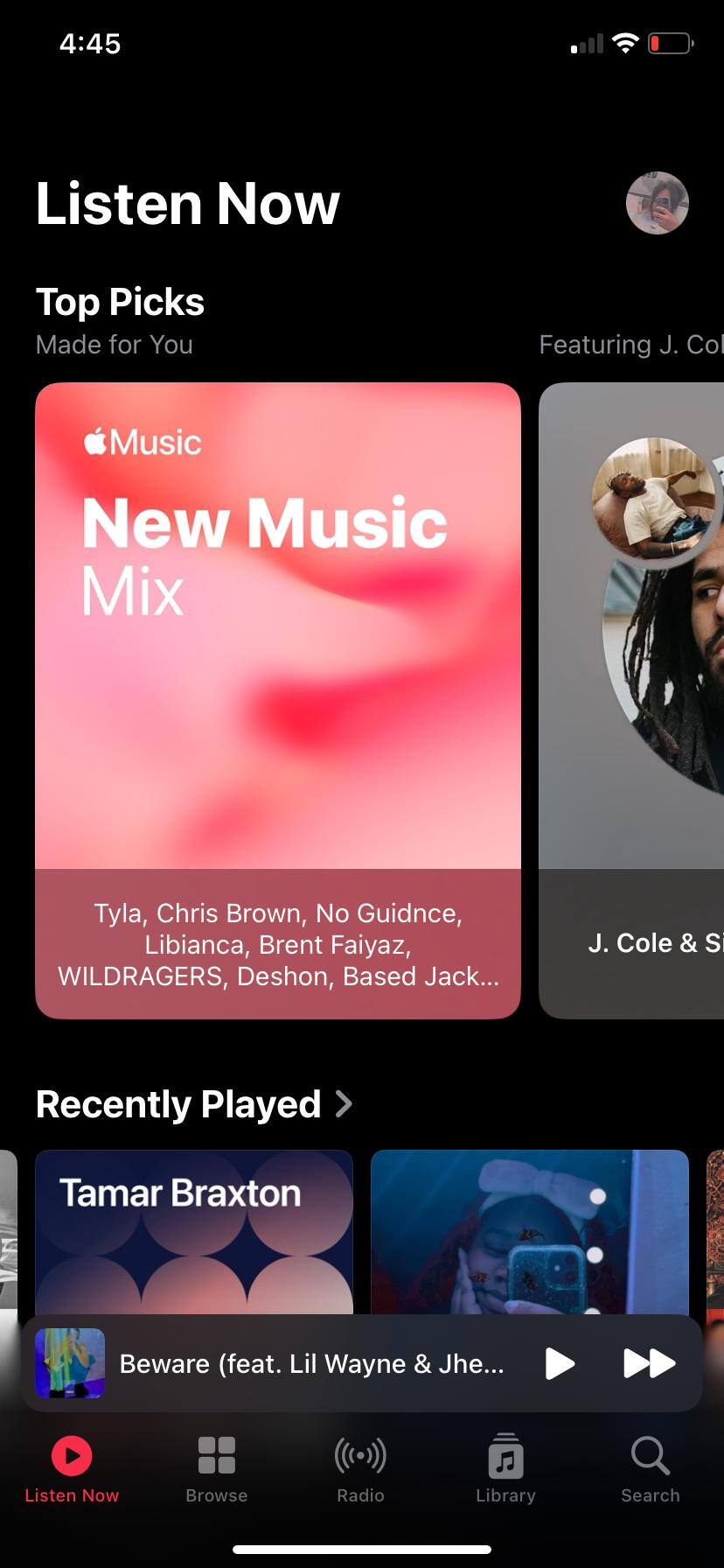
Task: Tap the small round artist photo
Action: tap(653, 499)
